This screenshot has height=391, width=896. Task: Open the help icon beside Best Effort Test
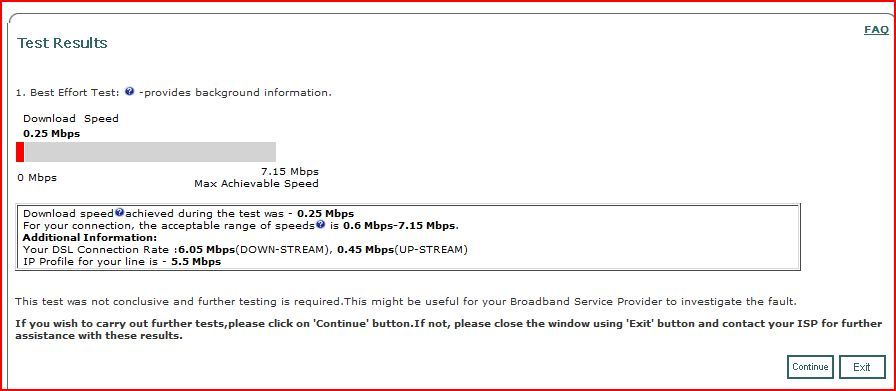point(130,91)
